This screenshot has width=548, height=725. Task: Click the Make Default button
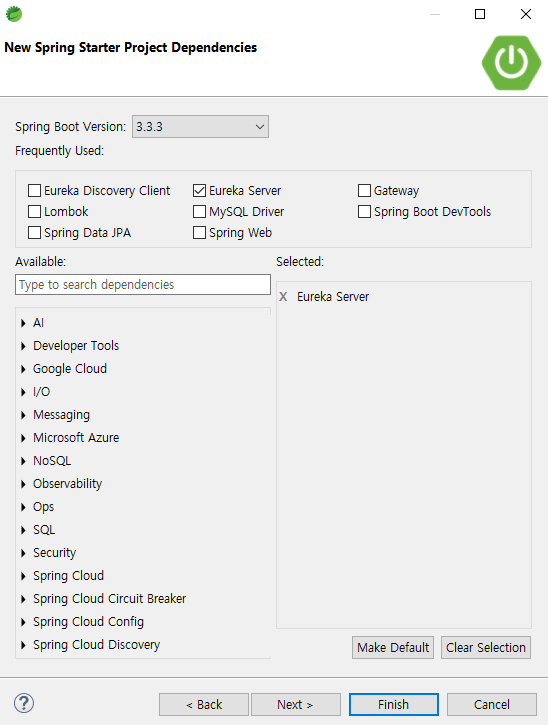click(393, 647)
